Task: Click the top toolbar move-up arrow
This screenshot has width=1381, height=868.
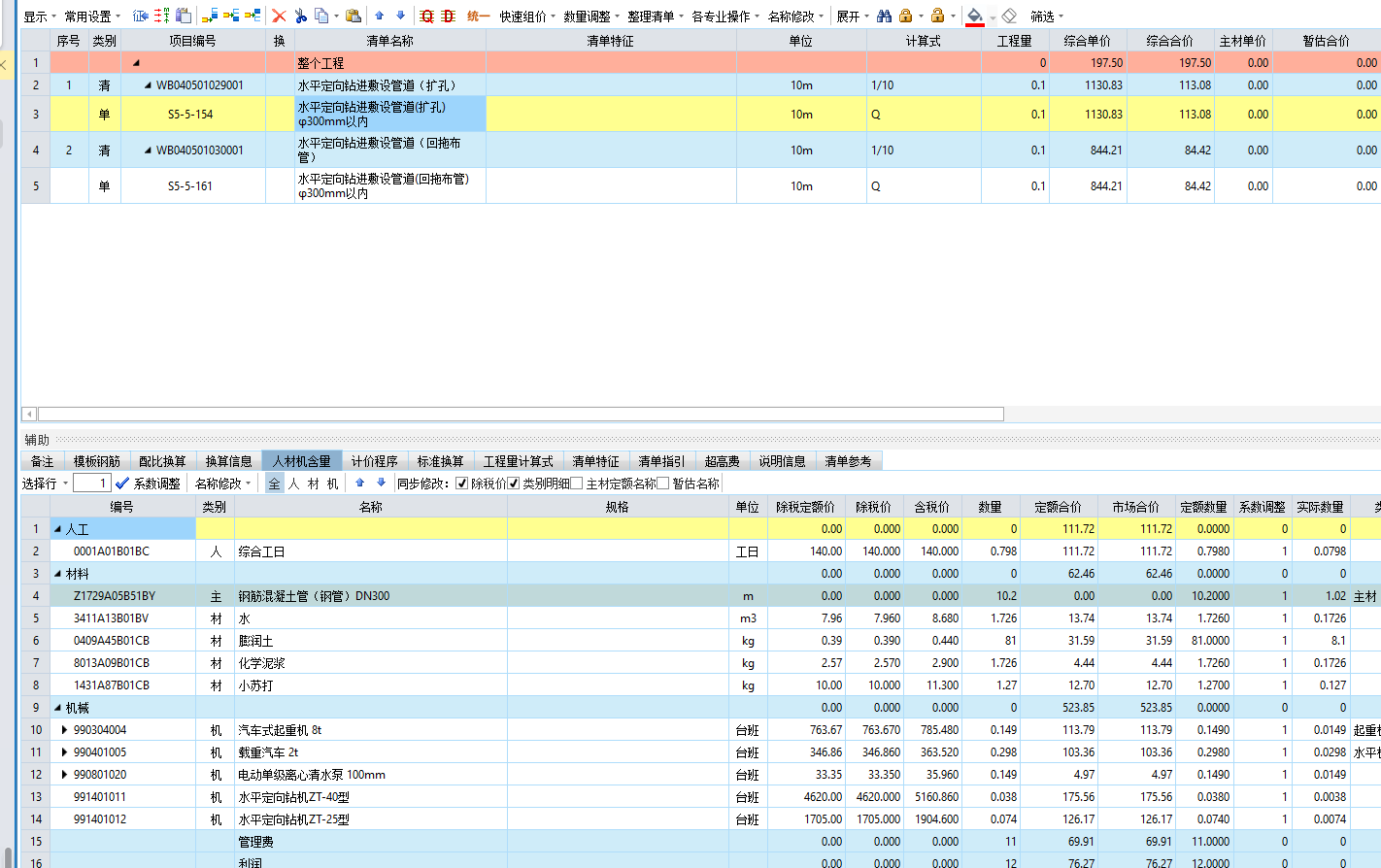Action: click(380, 16)
